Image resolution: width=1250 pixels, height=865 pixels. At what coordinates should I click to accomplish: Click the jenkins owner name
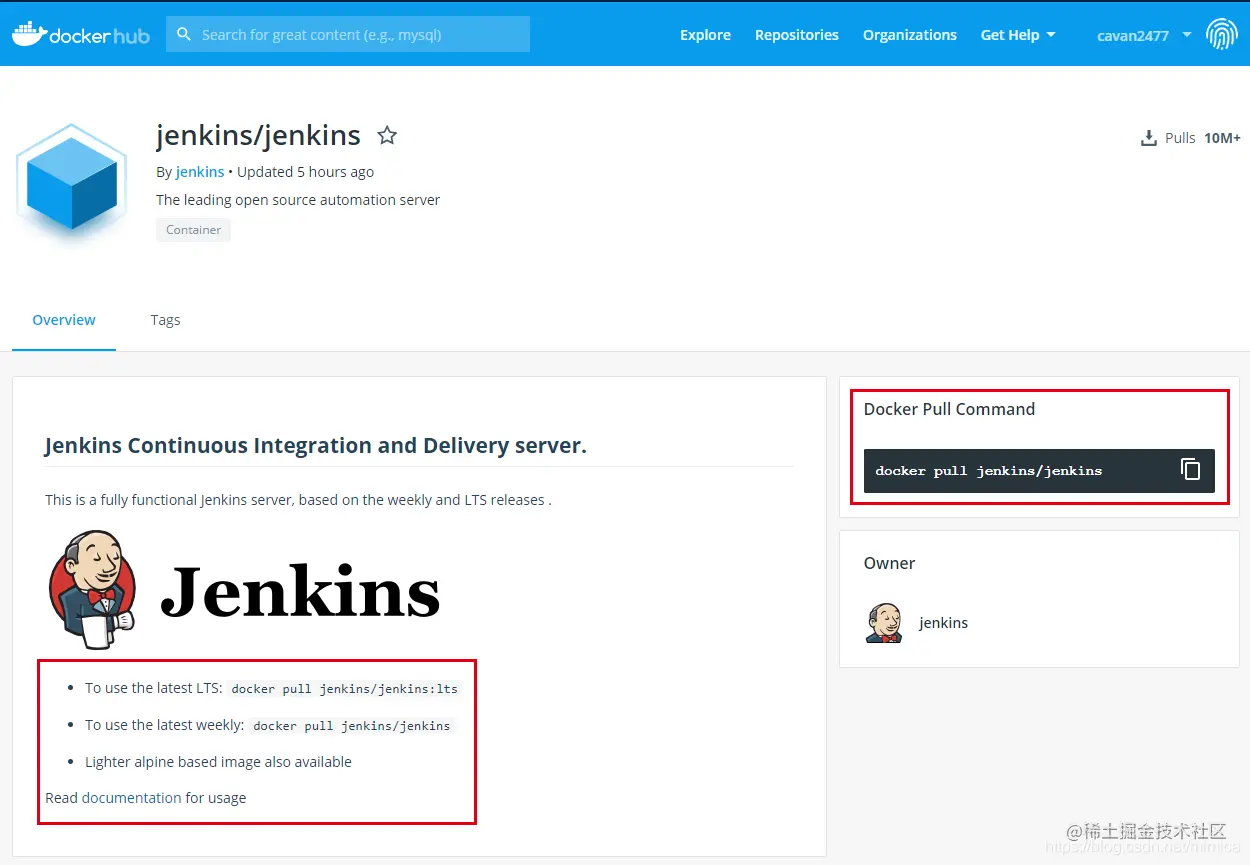(943, 623)
